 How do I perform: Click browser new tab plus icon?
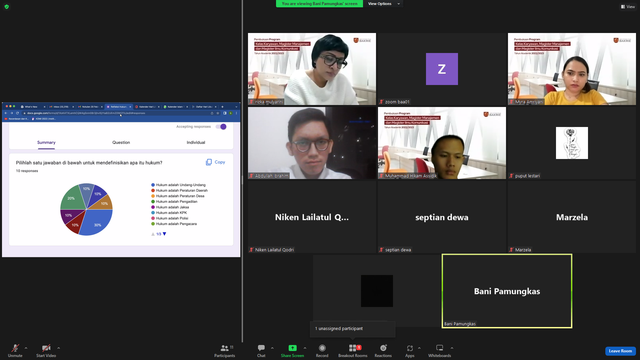tap(222, 107)
